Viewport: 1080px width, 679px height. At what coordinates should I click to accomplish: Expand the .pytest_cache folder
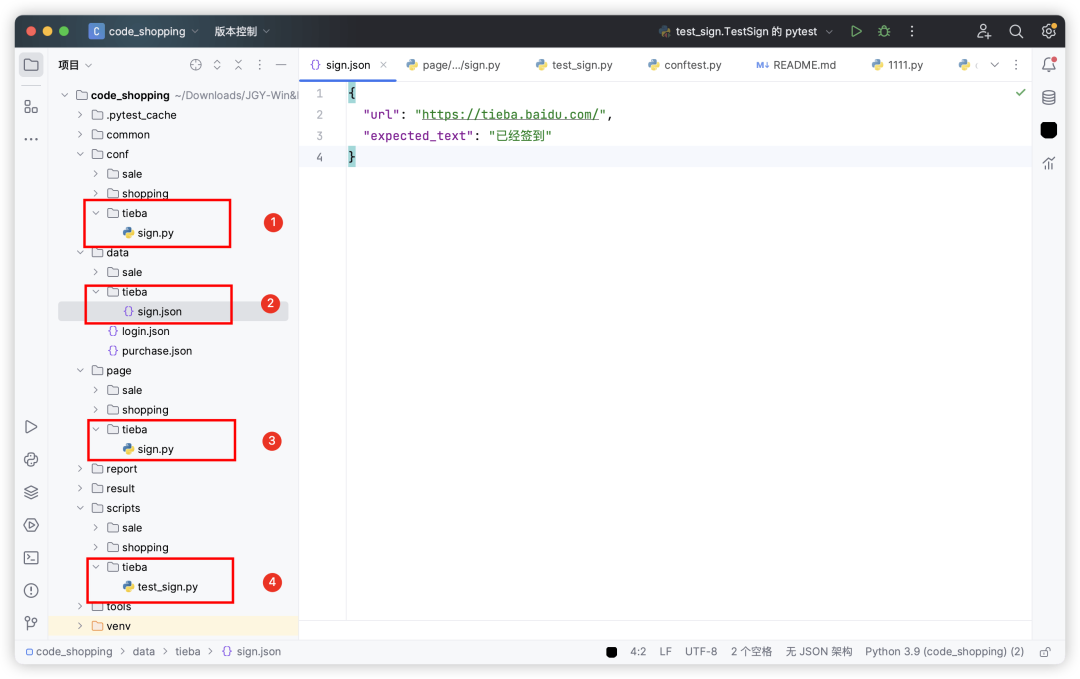point(80,115)
